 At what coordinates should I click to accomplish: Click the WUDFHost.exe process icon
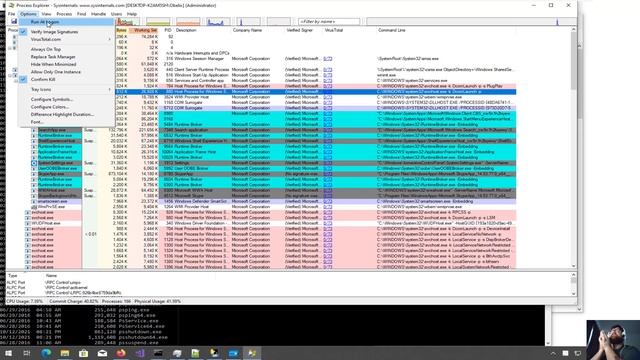pos(28,223)
